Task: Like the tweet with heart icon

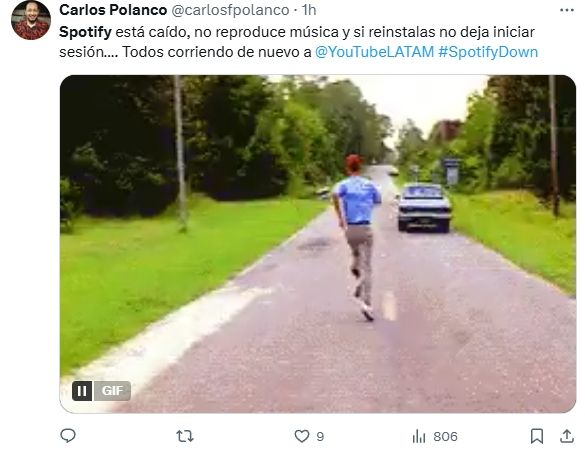Action: tap(302, 436)
